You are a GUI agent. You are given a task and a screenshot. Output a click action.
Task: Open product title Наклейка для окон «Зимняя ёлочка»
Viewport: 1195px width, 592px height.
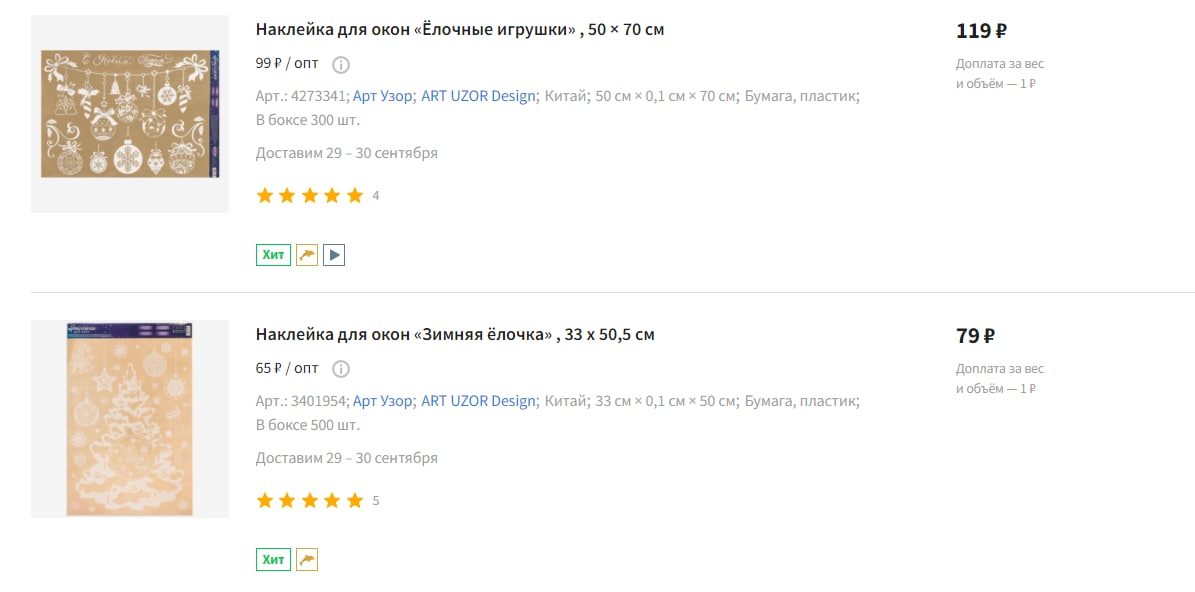(455, 334)
